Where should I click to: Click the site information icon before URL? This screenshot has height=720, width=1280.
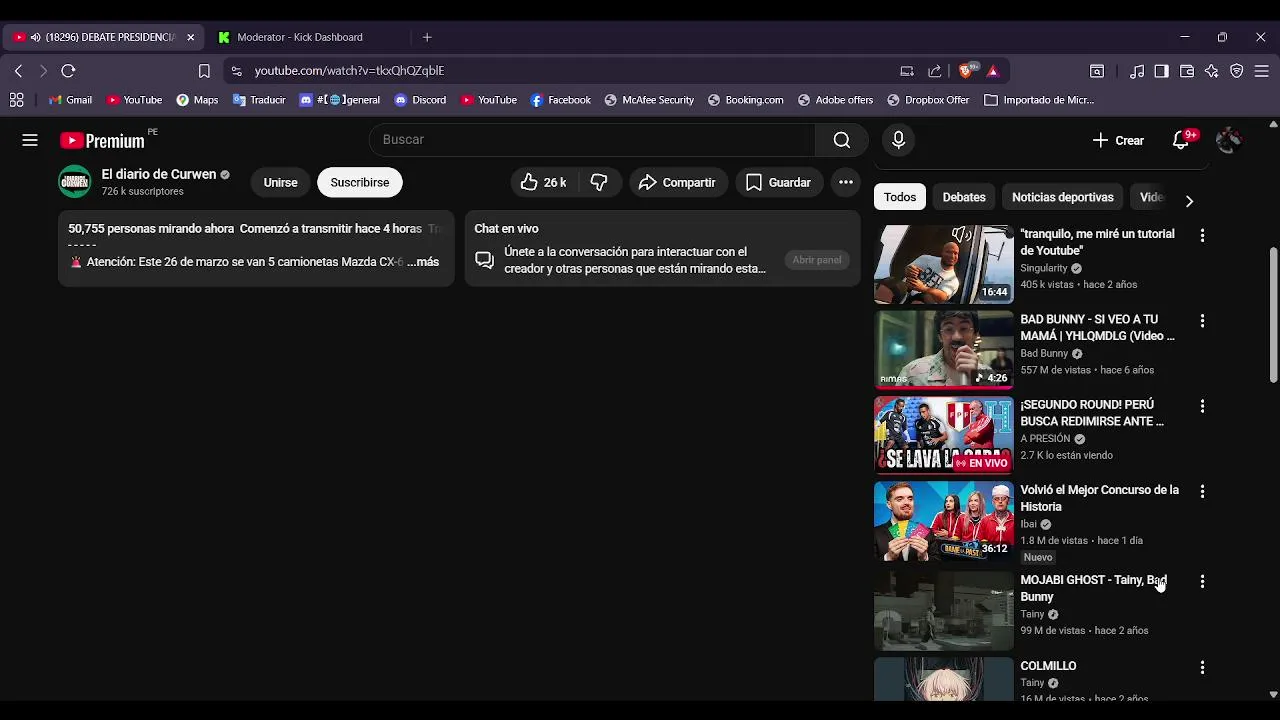pos(236,71)
